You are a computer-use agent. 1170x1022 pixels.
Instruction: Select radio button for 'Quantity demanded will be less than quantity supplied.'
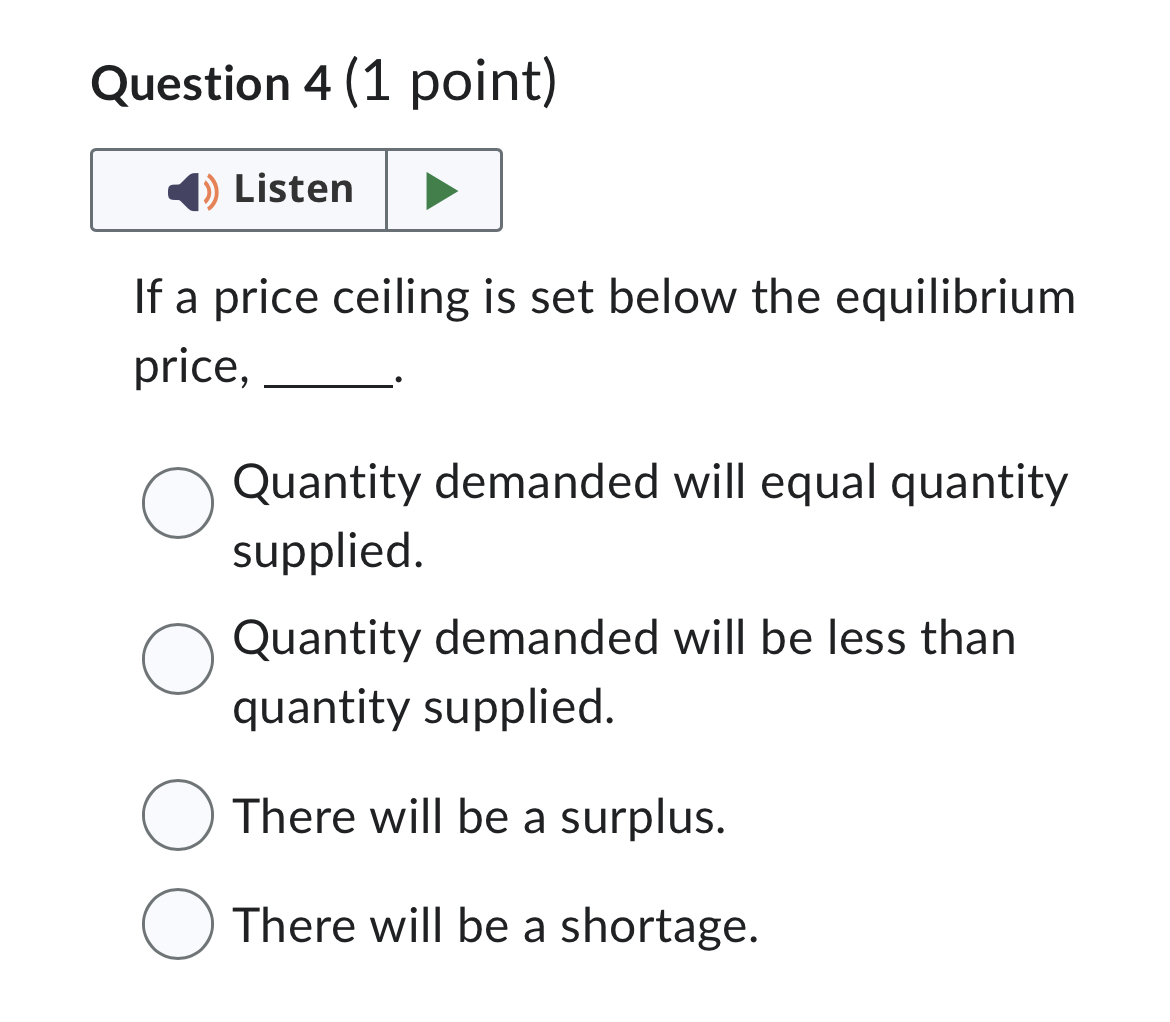178,658
